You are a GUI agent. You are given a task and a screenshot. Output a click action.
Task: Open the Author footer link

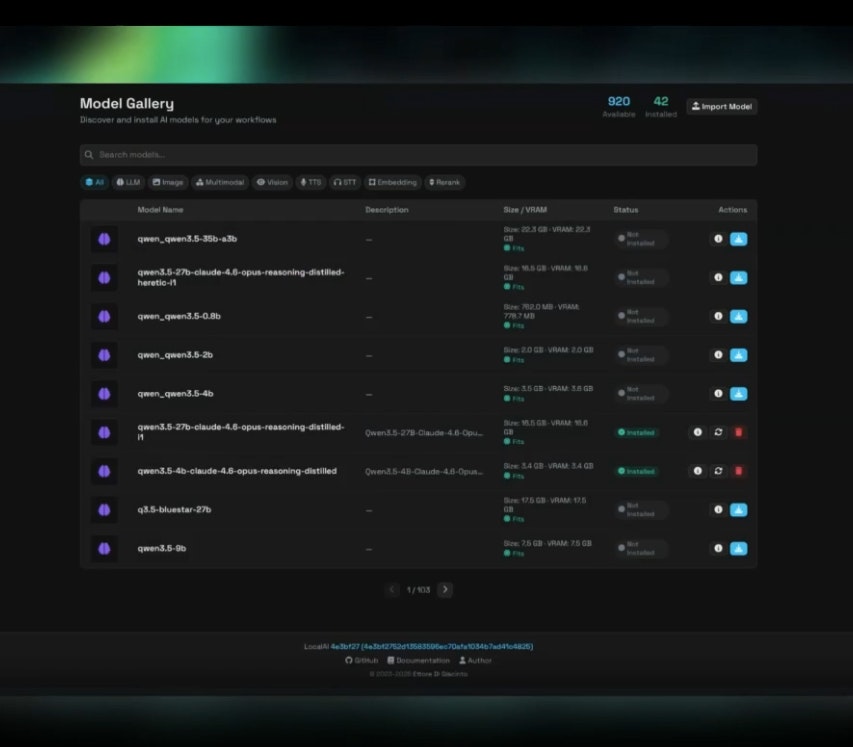475,660
